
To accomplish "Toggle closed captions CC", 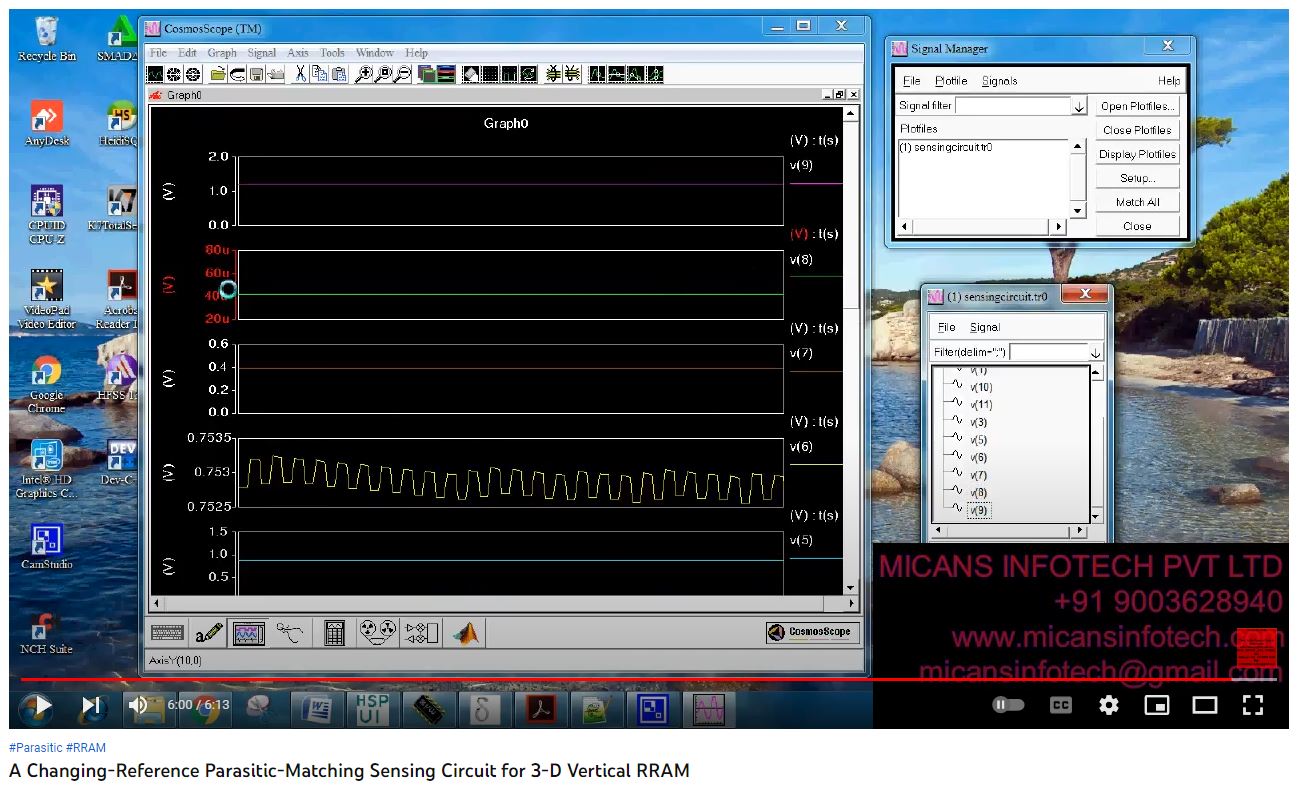I will pyautogui.click(x=1060, y=705).
